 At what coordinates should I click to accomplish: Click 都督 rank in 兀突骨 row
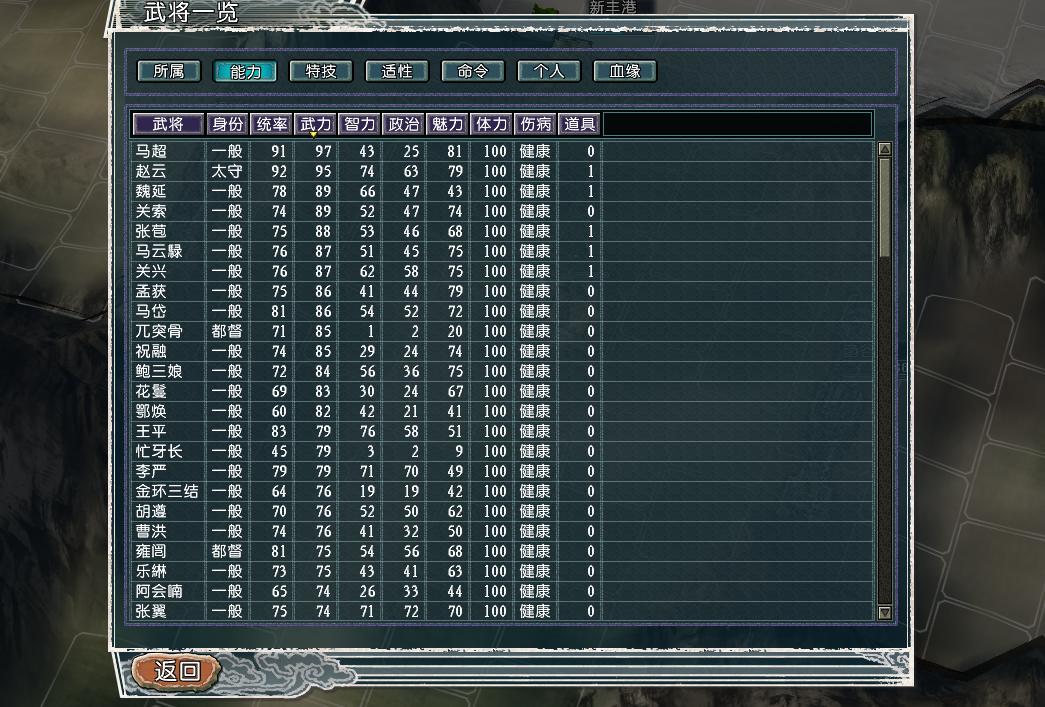[227, 331]
